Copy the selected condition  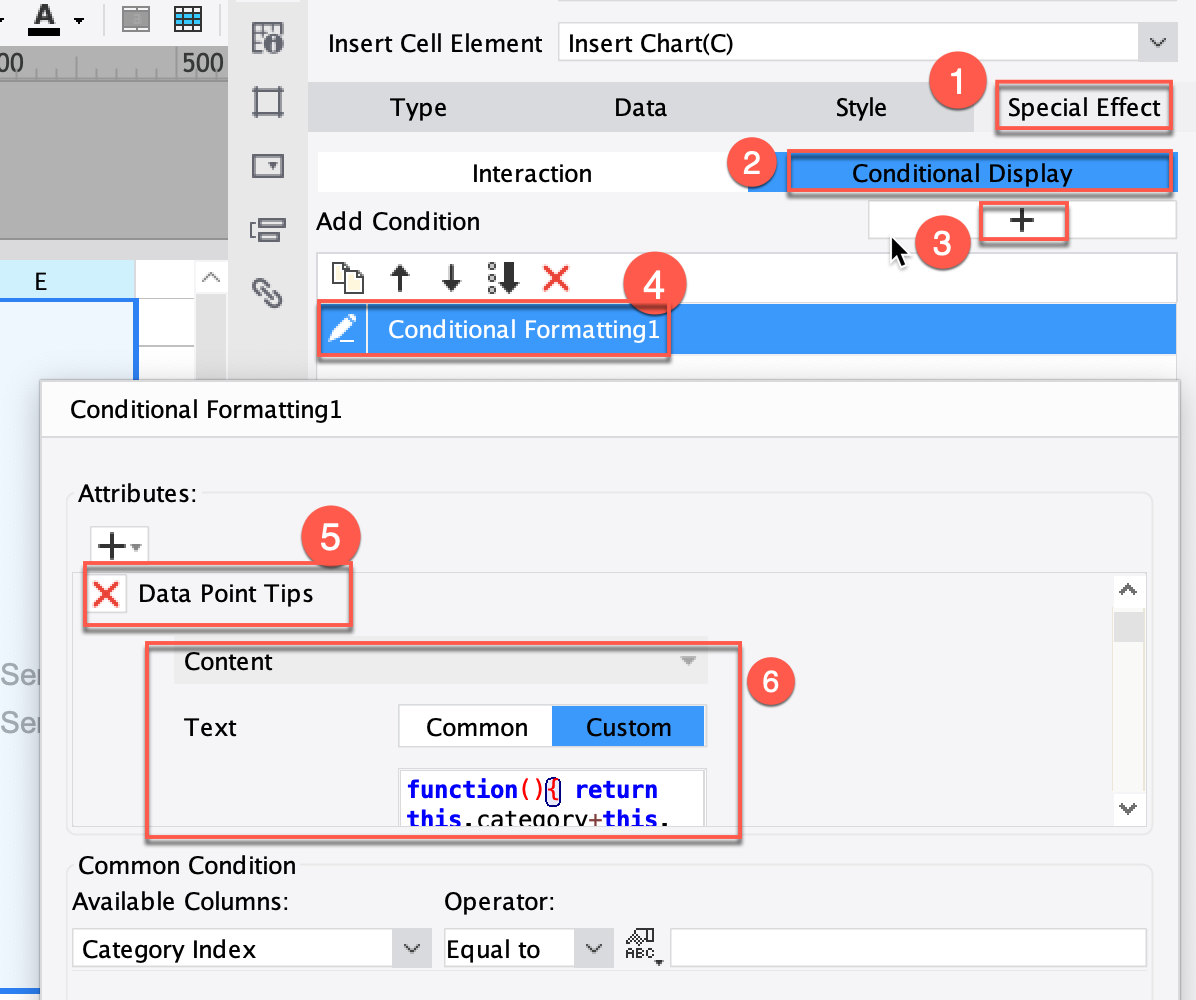[x=347, y=278]
